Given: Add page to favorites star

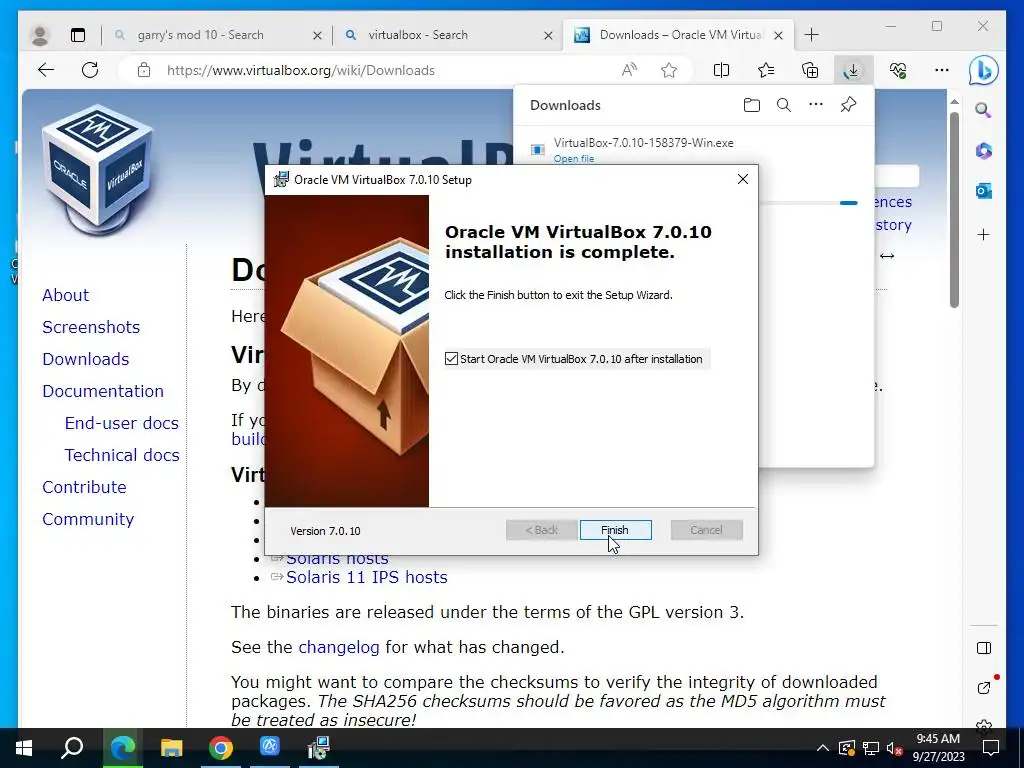Looking at the screenshot, I should point(669,70).
